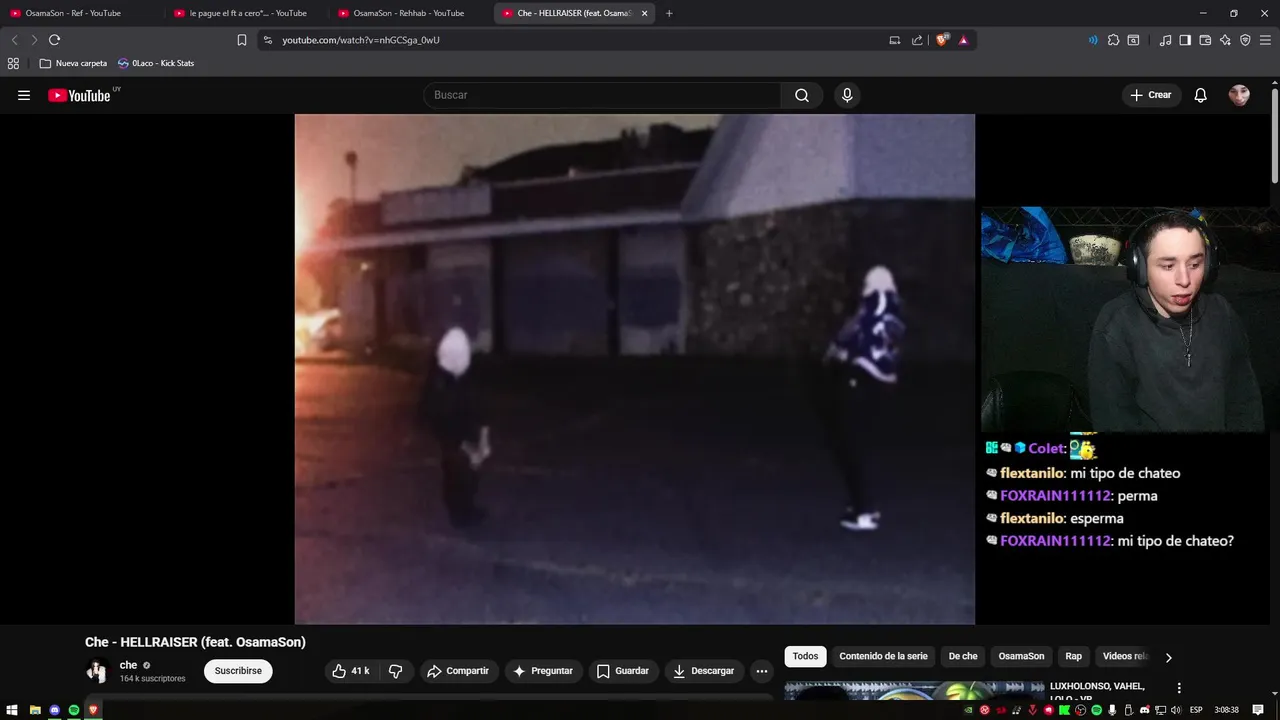
Task: Open YouTube notifications bell
Action: [x=1201, y=95]
